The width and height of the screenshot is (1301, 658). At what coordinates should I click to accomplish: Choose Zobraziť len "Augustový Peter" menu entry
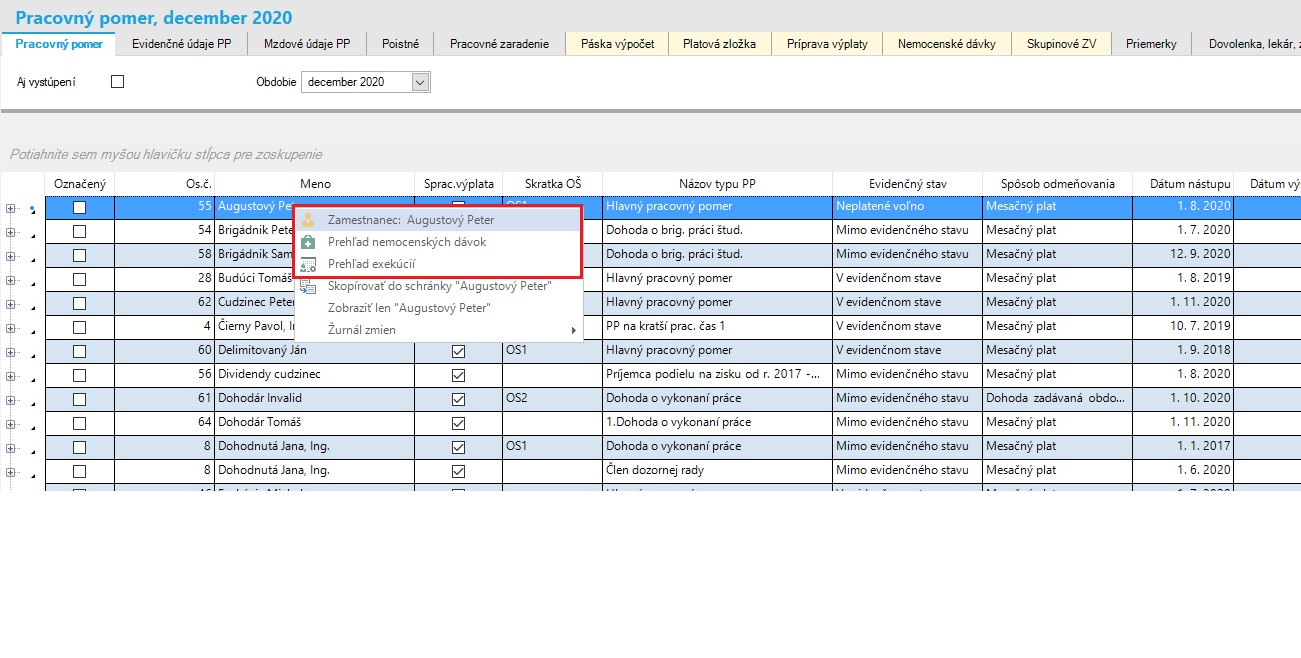[409, 308]
